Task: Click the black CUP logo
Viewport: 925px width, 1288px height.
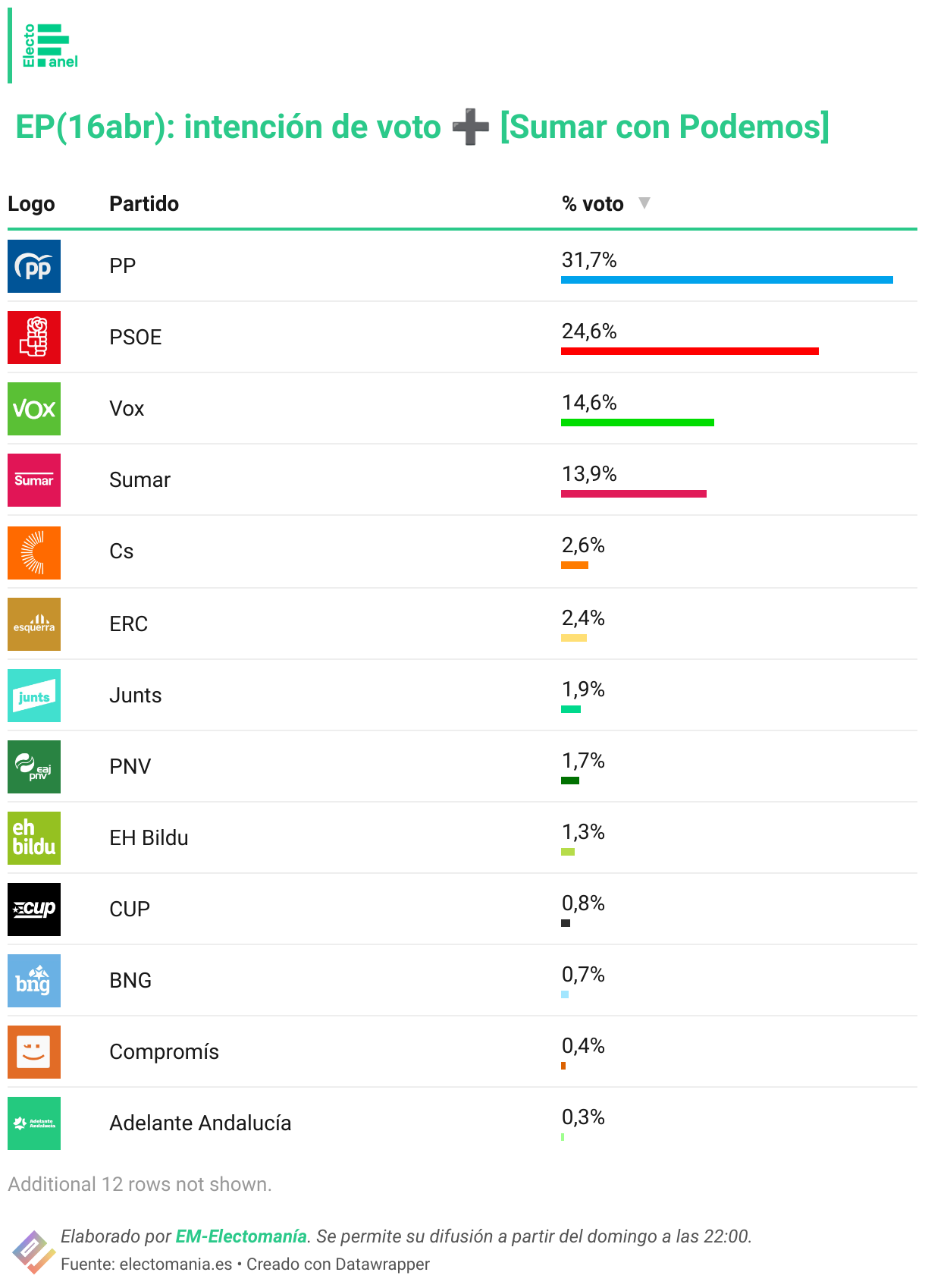Action: (34, 909)
